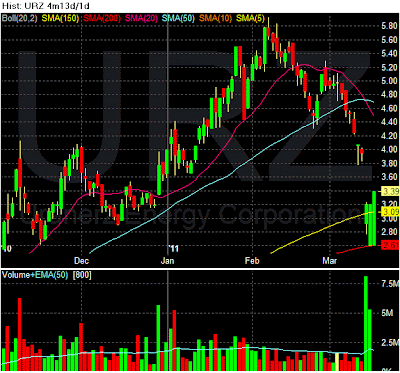400x373 pixels.
Task: Click the 5.00 price axis label
Action: point(388,81)
